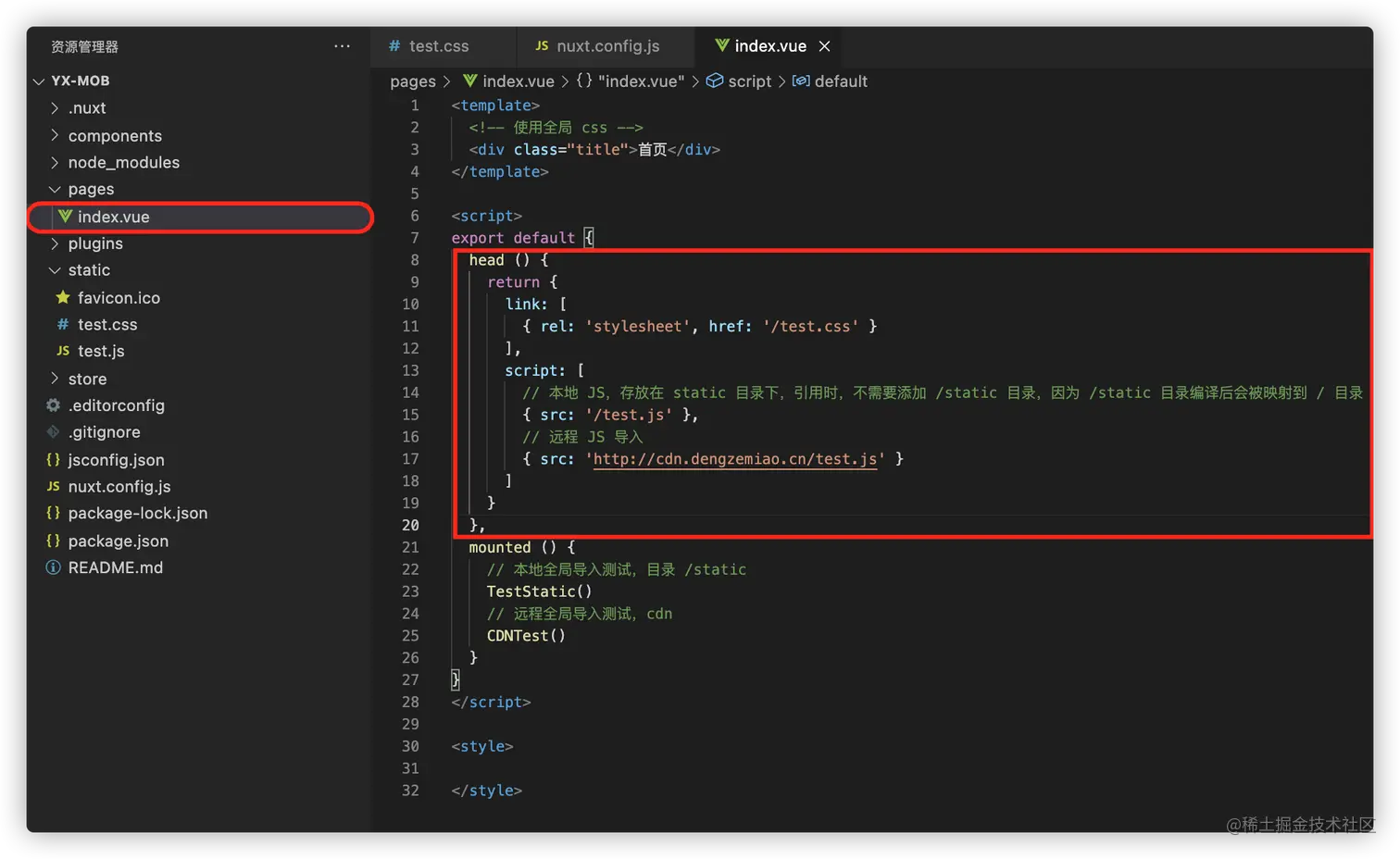Click the Vue icon on index.vue tab

click(721, 45)
